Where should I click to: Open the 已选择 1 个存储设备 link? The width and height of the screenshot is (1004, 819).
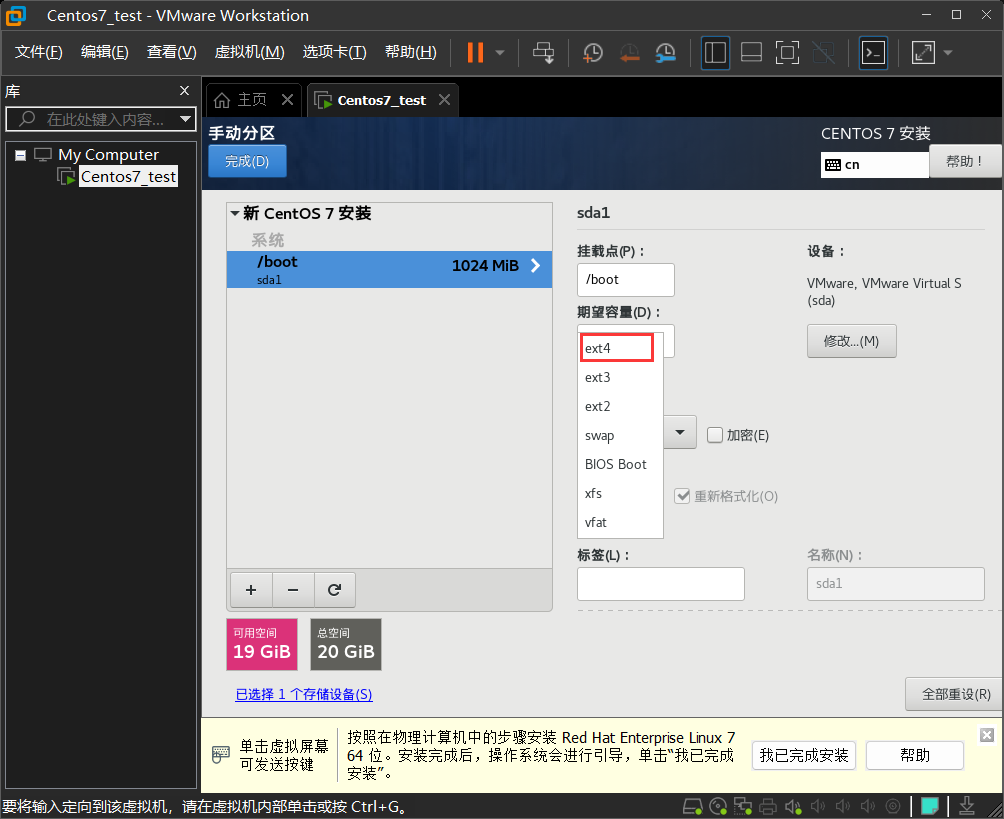pyautogui.click(x=304, y=694)
